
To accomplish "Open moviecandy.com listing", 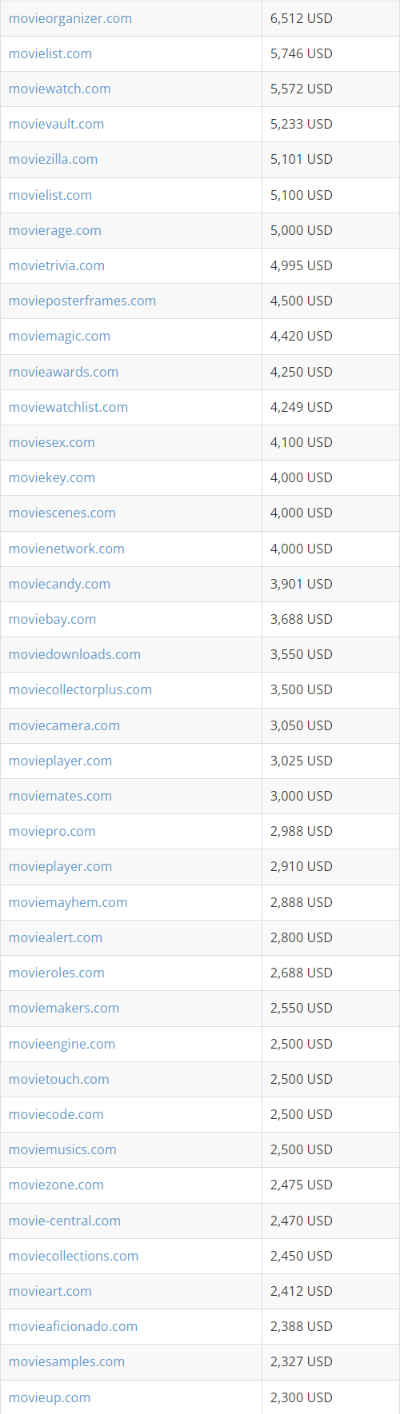I will click(x=59, y=583).
